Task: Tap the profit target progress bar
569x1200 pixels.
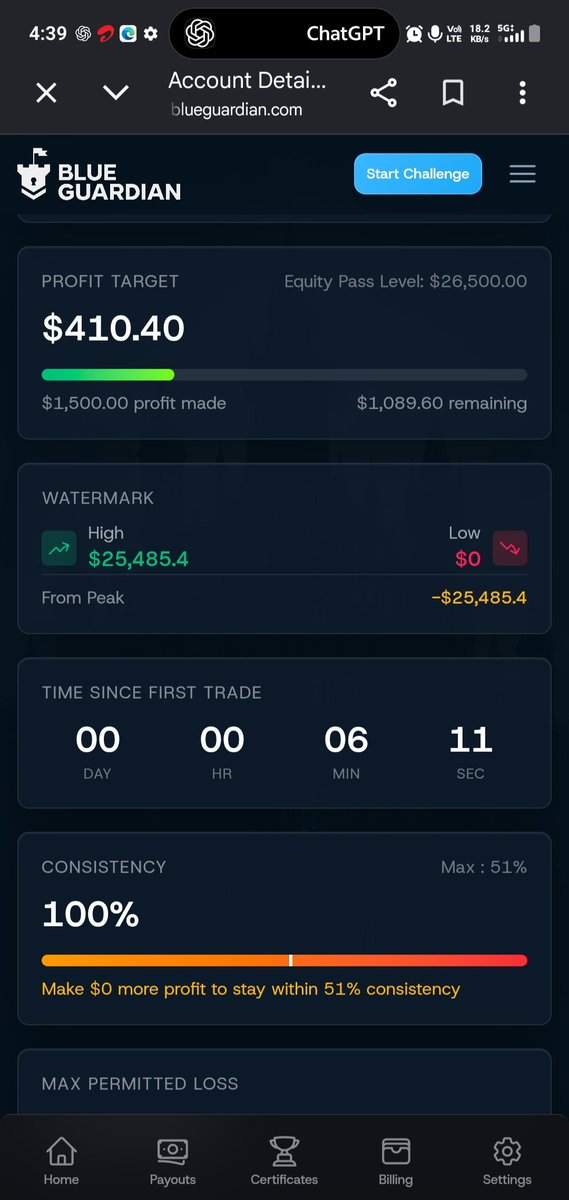Action: click(284, 375)
